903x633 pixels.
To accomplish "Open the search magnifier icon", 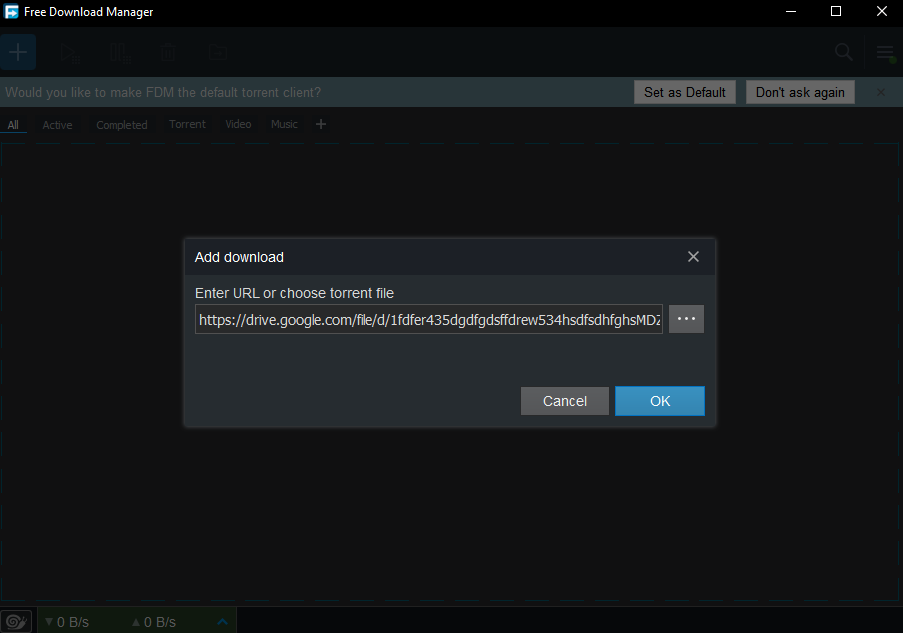I will [x=844, y=52].
